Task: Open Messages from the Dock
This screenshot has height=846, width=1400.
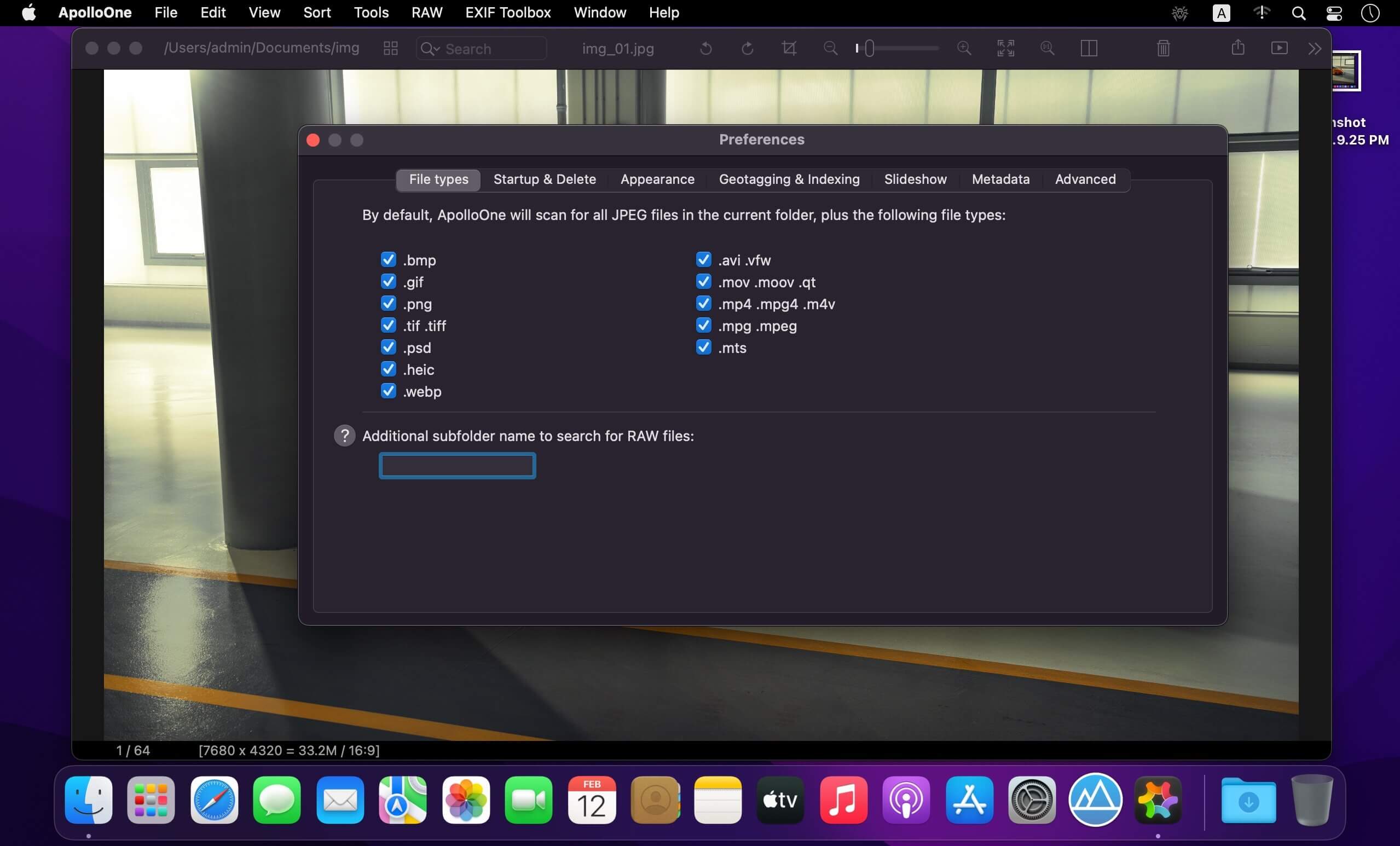Action: (x=277, y=800)
